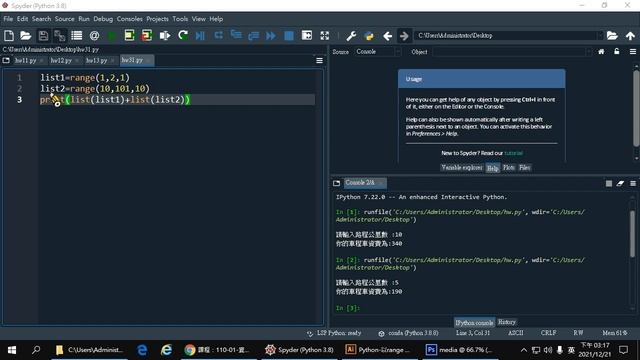640x360 pixels.
Task: Run file with green play icon
Action: [x=111, y=36]
